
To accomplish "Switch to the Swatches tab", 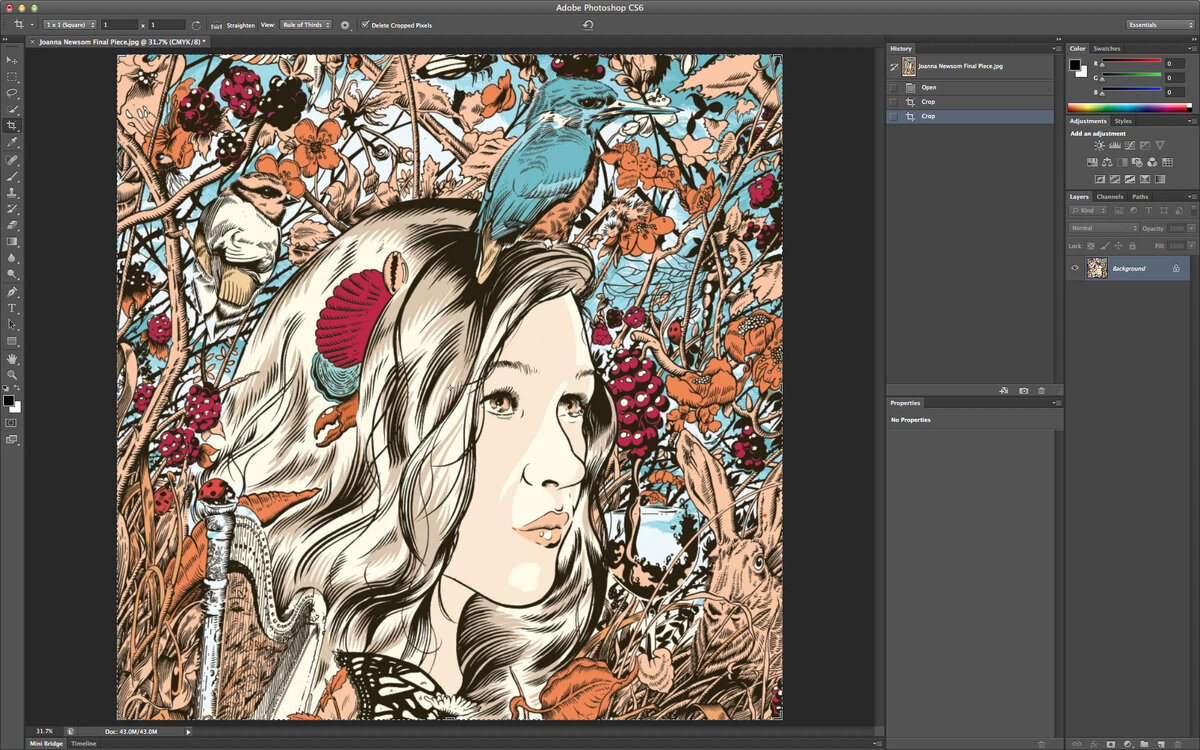I will tap(1107, 48).
